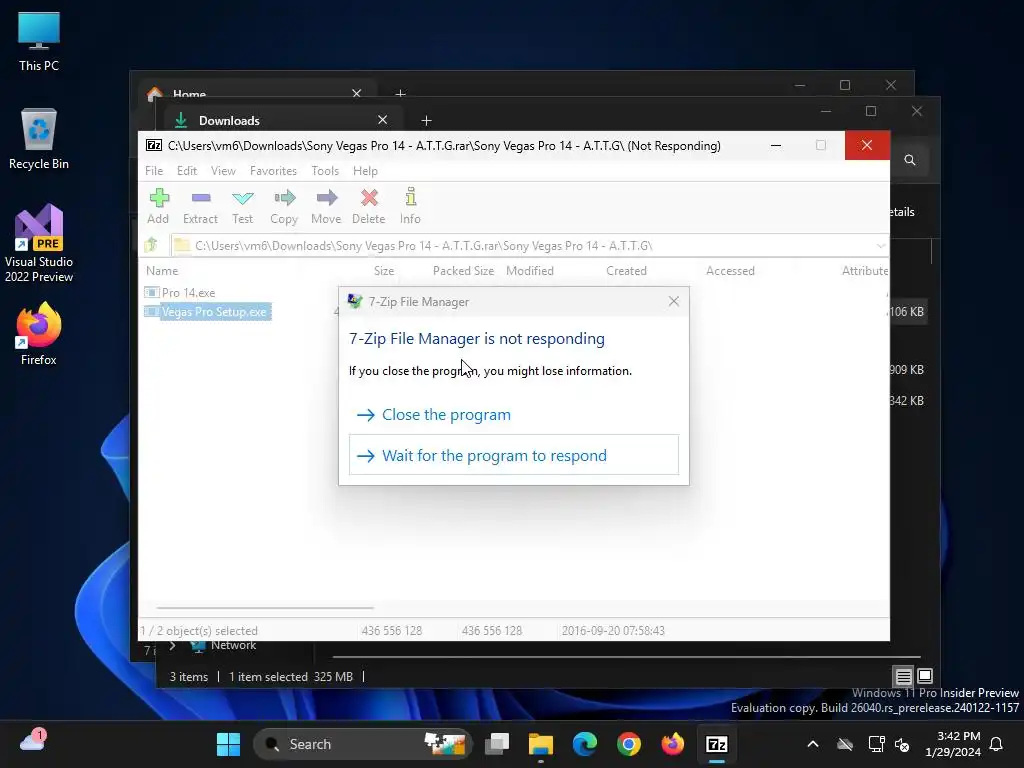This screenshot has height=768, width=1024.
Task: Sort by the Name column header
Action: pos(162,270)
